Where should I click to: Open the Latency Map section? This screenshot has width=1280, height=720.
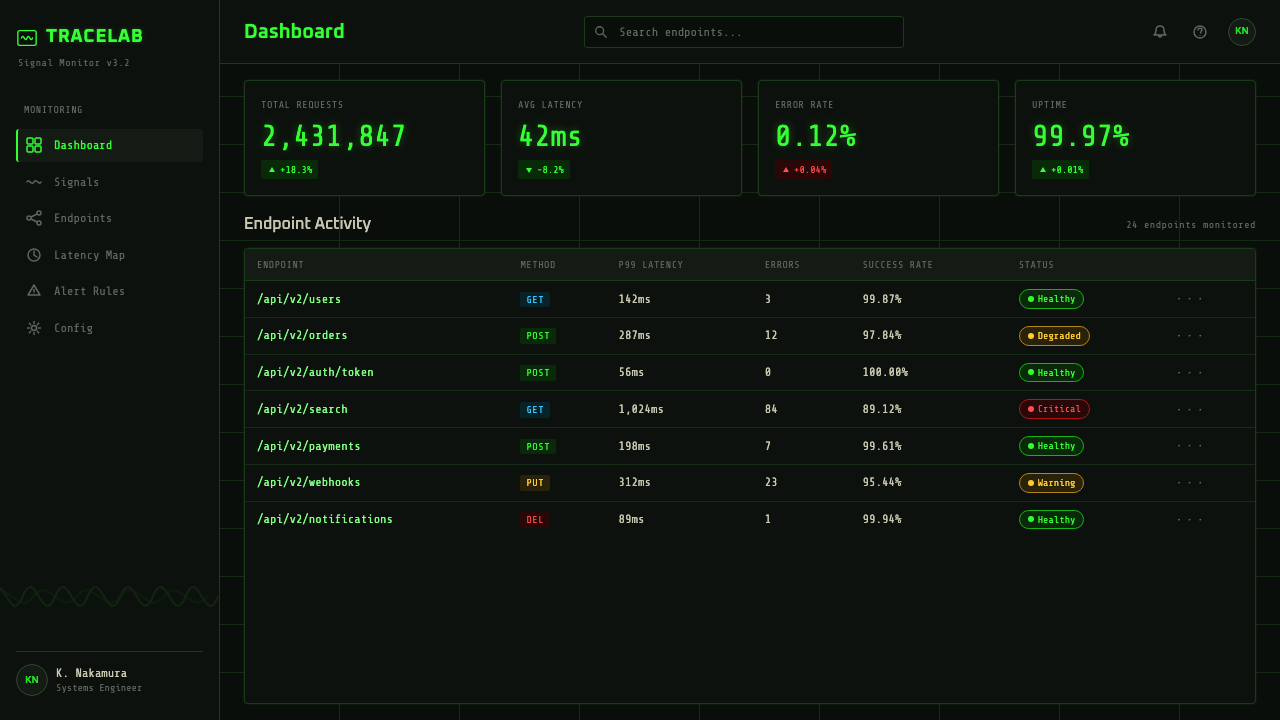[x=110, y=255]
